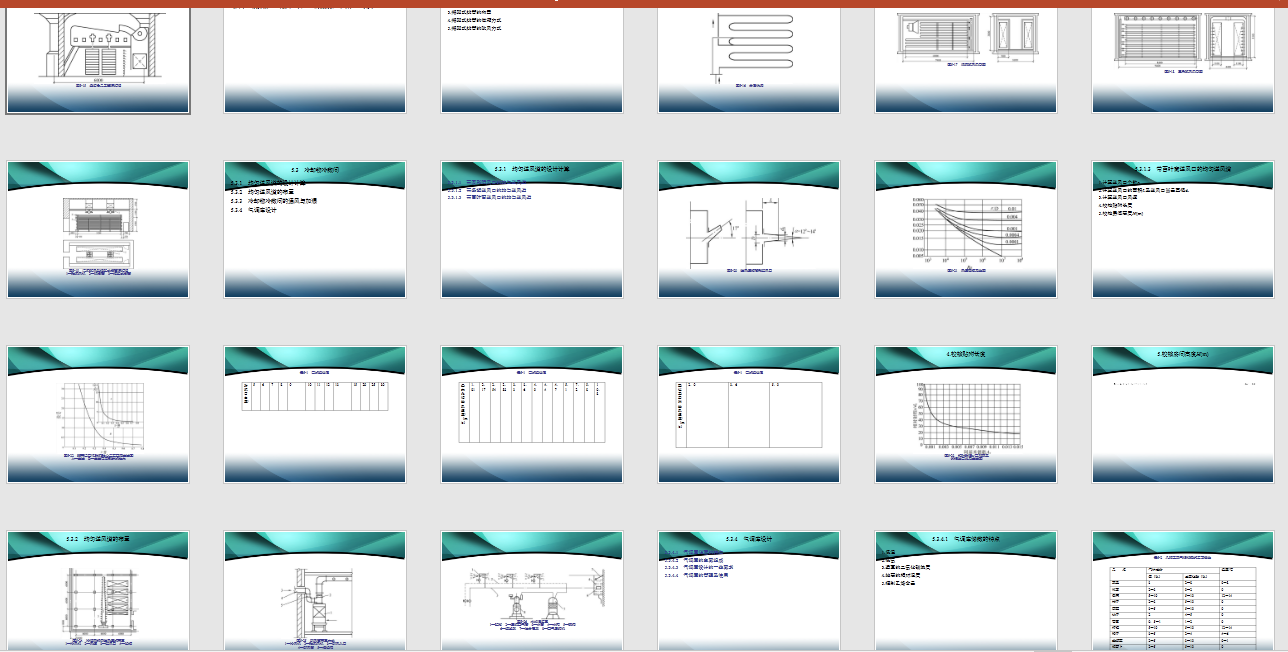Screen dimensions: 1288x652
Task: Select the table slide with many filled number columns
Action: point(532,415)
